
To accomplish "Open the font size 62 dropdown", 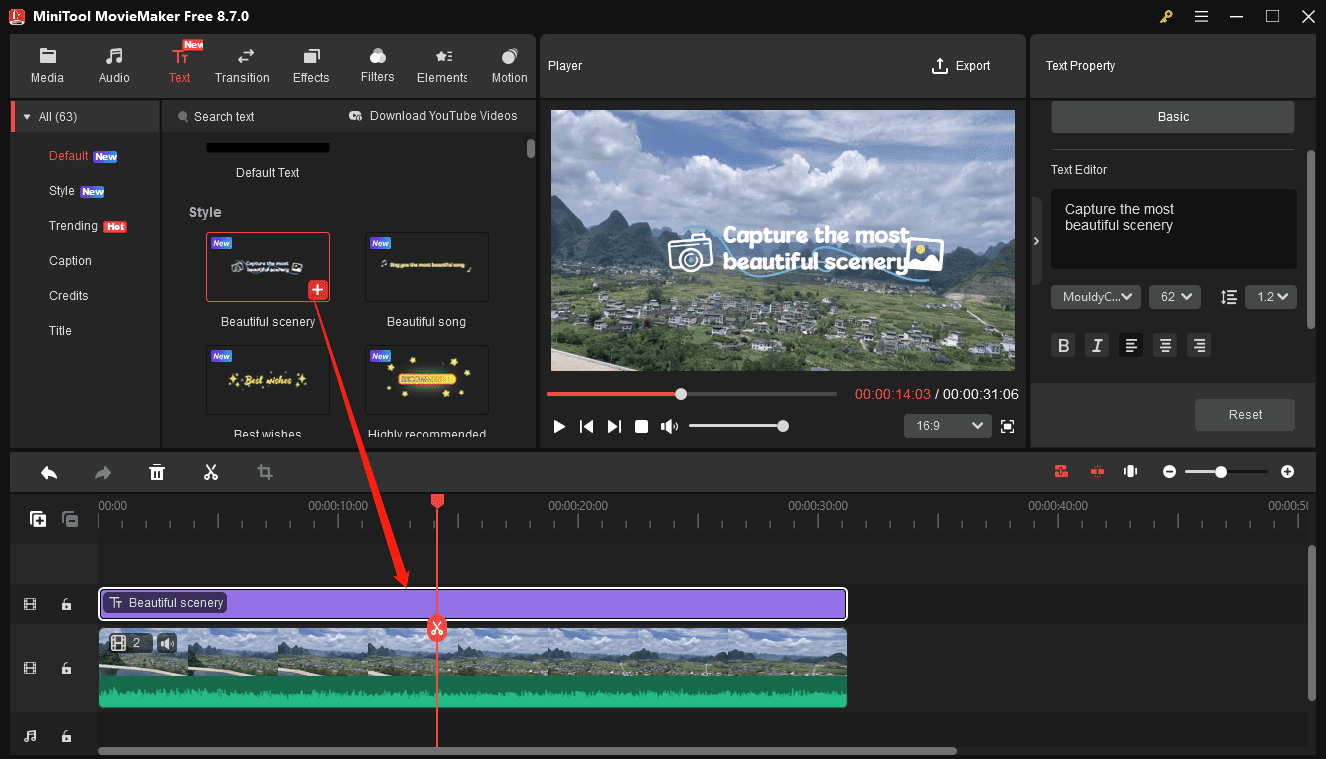I will point(1175,296).
